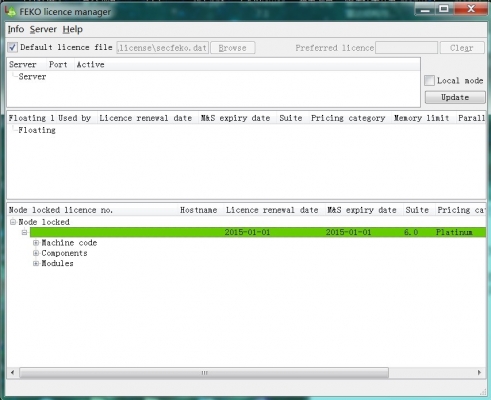Open the Help menu
Viewport: 491px width, 400px height.
coord(73,29)
